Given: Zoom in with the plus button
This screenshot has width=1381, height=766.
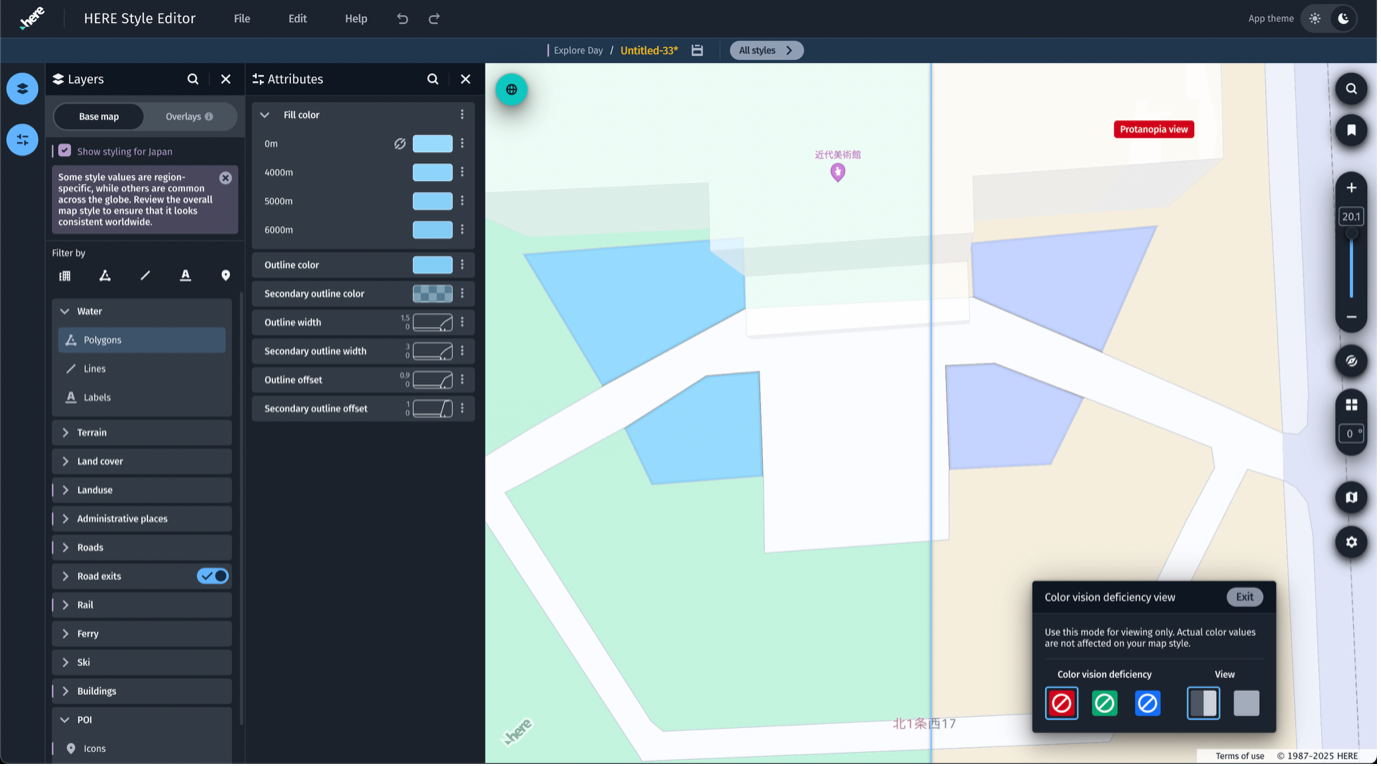Looking at the screenshot, I should [1352, 188].
